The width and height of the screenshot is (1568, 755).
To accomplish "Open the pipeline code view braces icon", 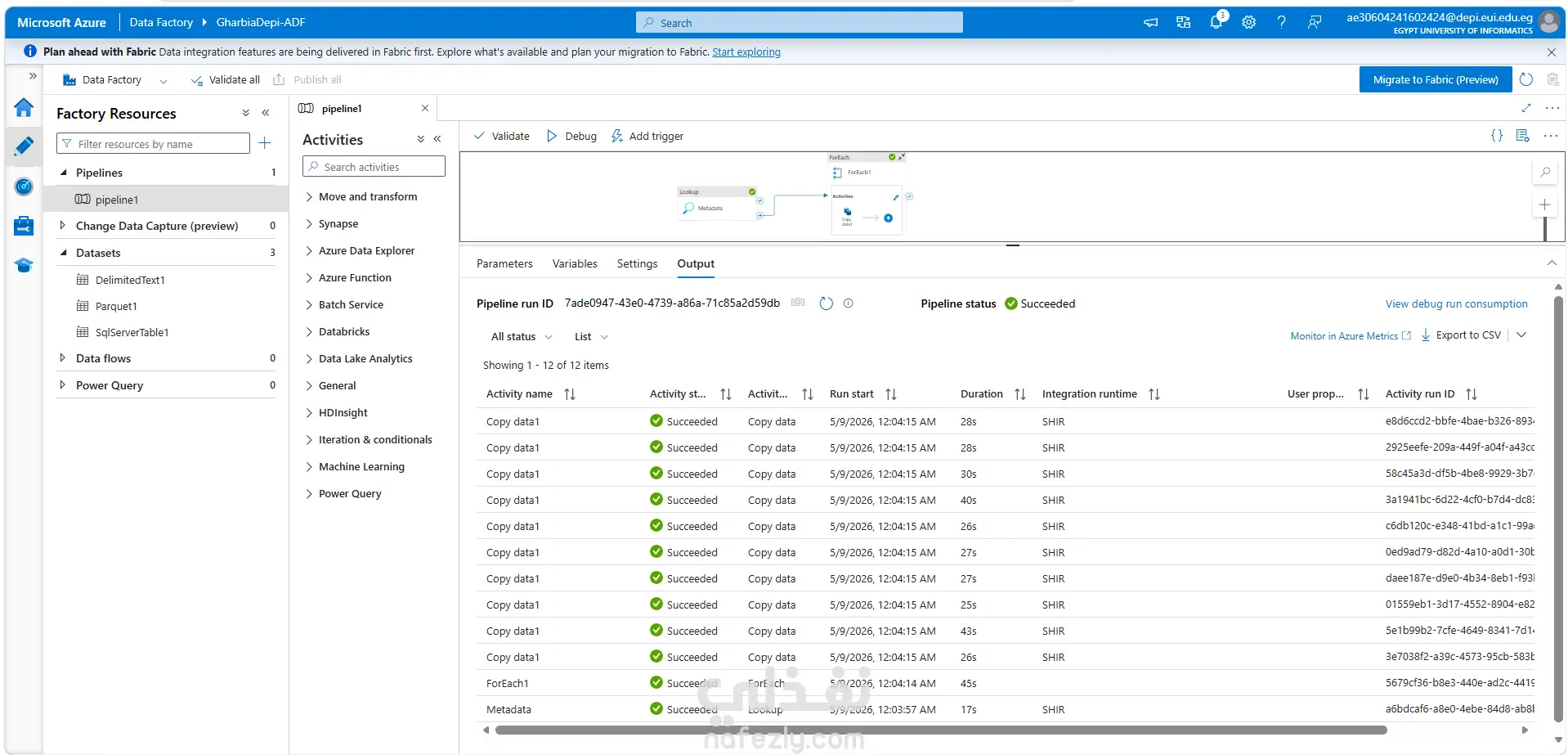I will pyautogui.click(x=1496, y=136).
